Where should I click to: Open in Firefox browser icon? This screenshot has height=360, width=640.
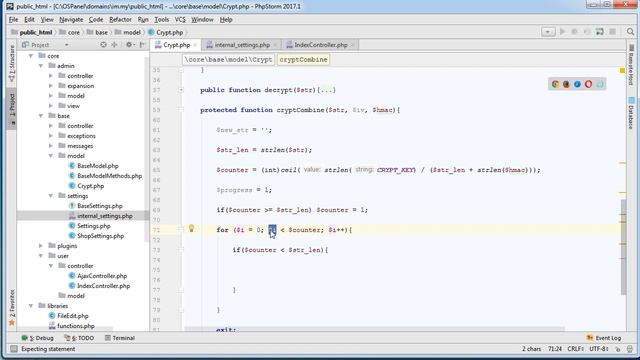tap(566, 84)
